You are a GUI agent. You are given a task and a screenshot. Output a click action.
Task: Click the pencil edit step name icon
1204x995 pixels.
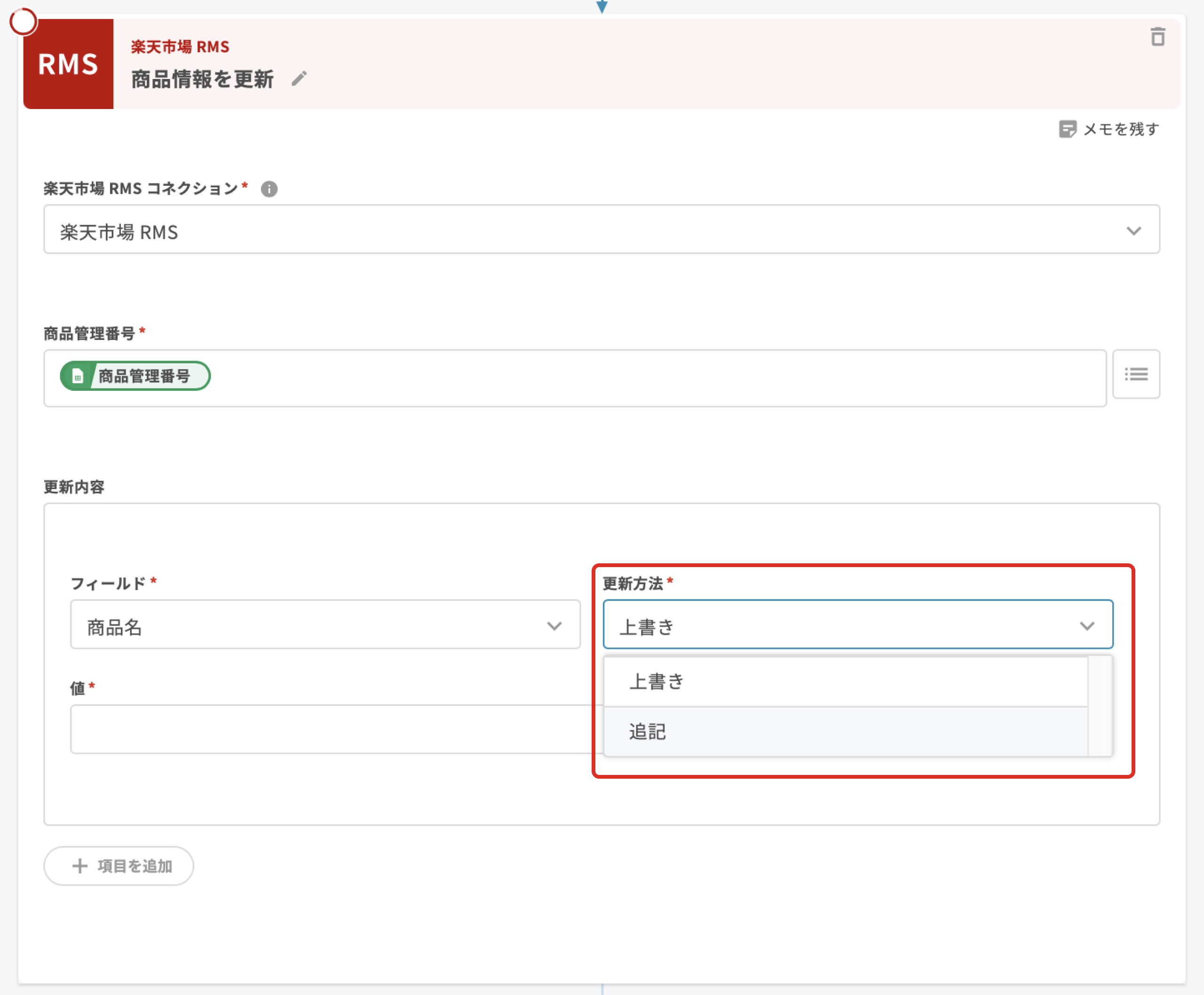(x=299, y=79)
